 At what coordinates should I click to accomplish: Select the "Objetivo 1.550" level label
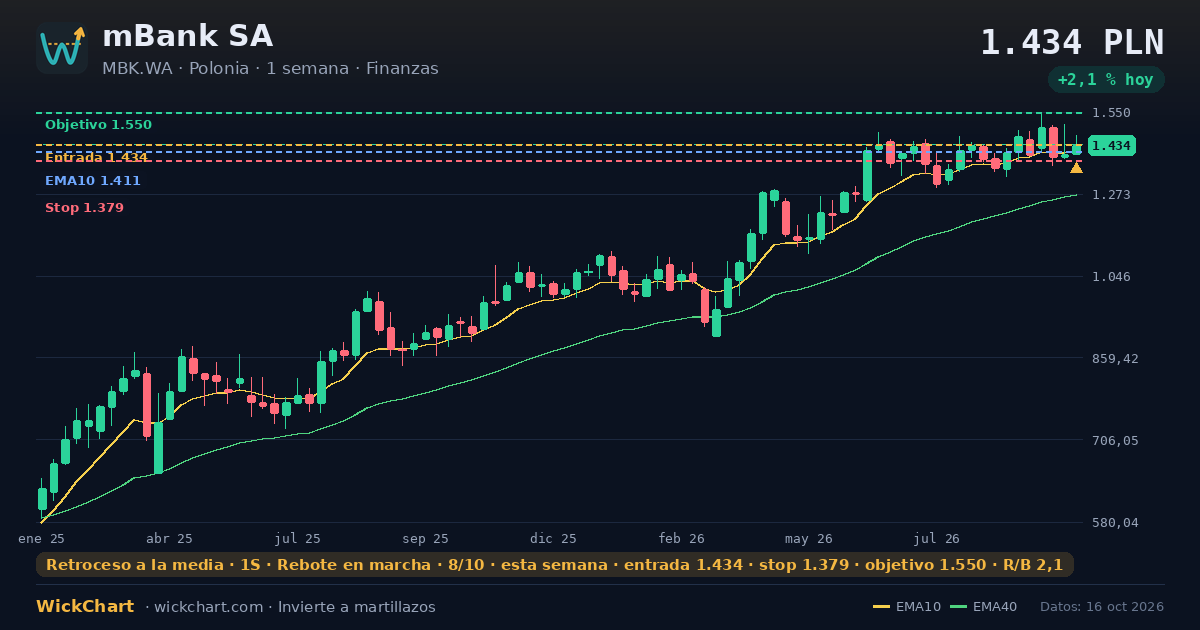pos(98,125)
